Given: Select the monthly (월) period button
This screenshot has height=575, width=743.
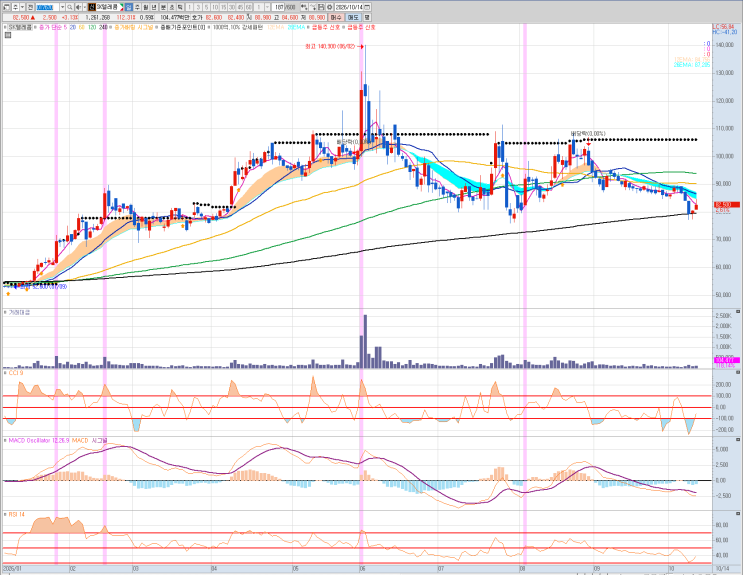Looking at the screenshot, I should click(145, 7).
